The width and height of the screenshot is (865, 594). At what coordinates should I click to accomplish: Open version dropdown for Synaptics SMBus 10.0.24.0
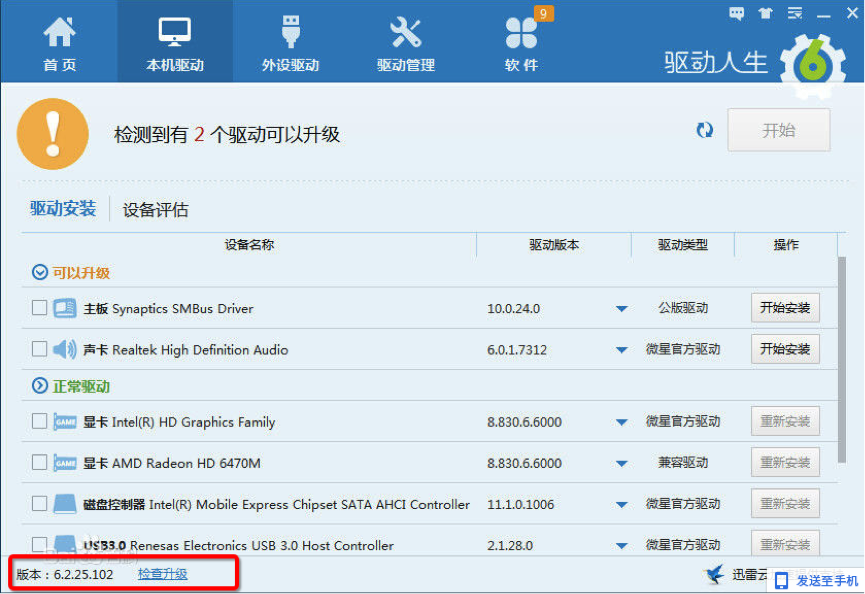[621, 309]
